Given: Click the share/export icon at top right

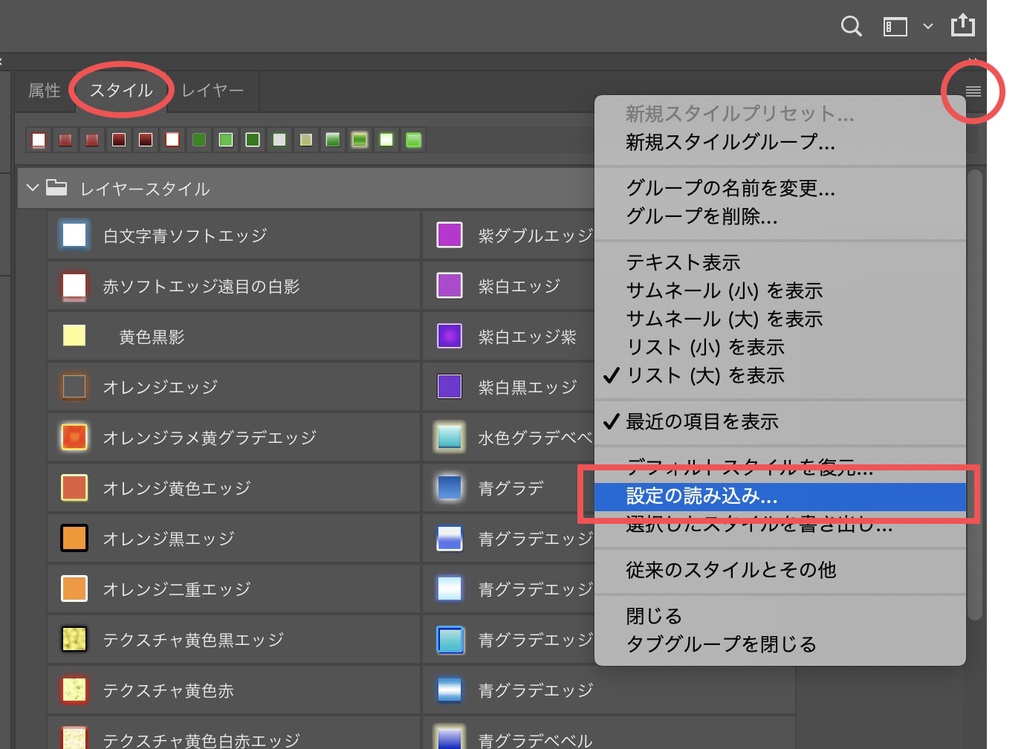Looking at the screenshot, I should tap(963, 26).
